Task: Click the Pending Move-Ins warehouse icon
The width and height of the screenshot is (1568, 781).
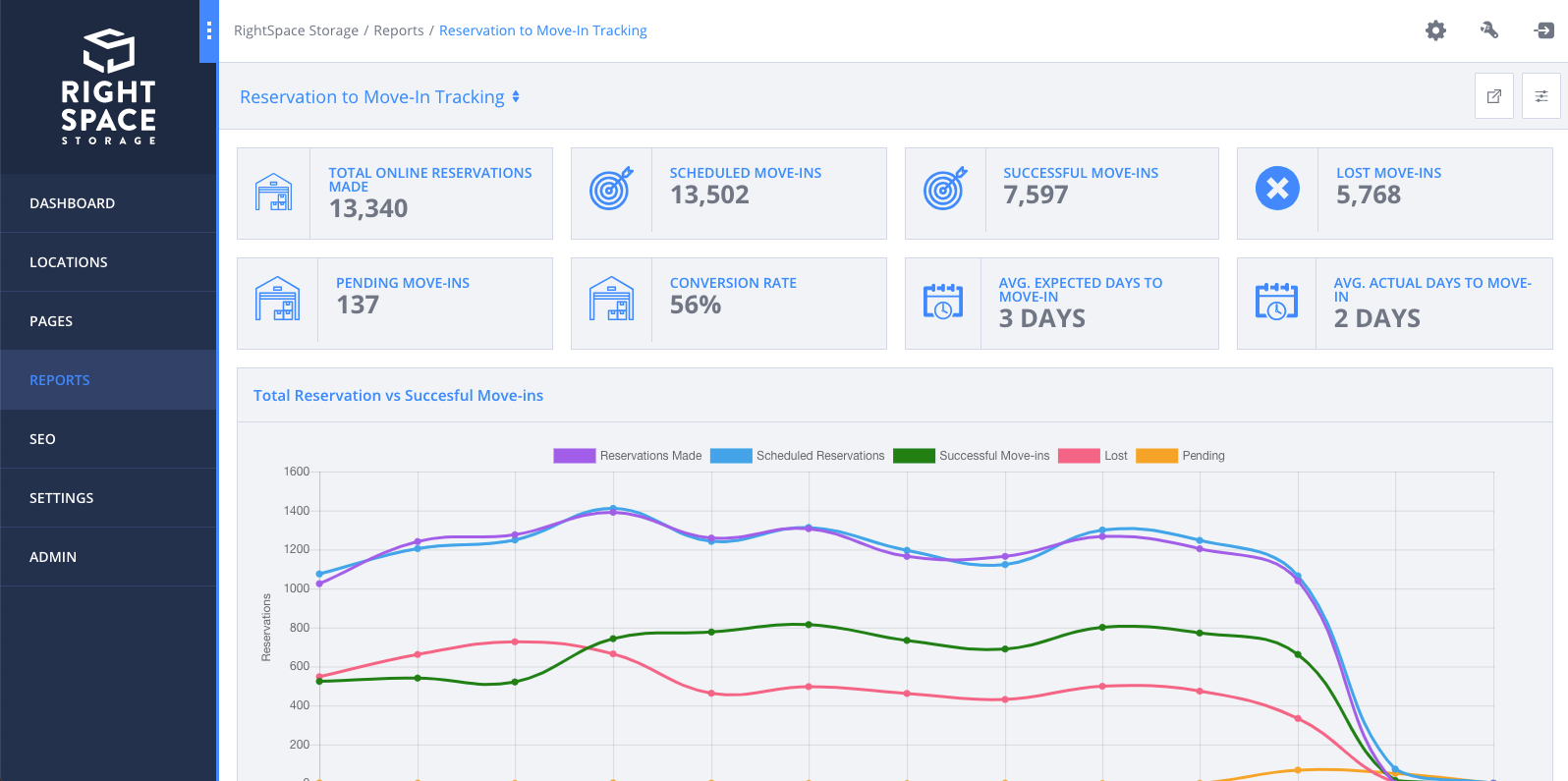Action: coord(278,299)
